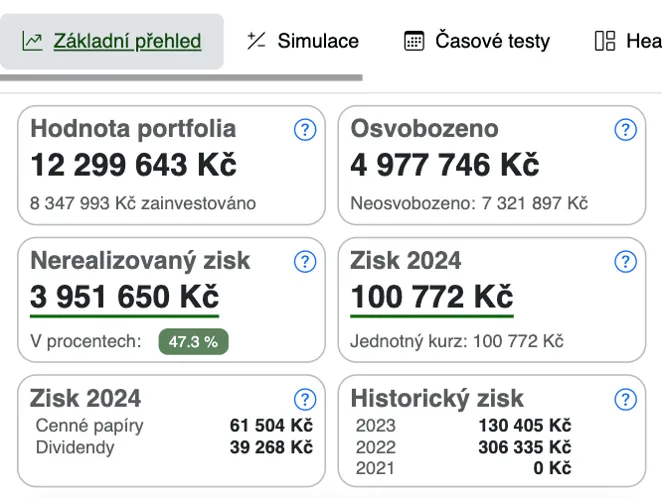
Task: Open help on Cenné papíry profit card
Action: [x=305, y=399]
